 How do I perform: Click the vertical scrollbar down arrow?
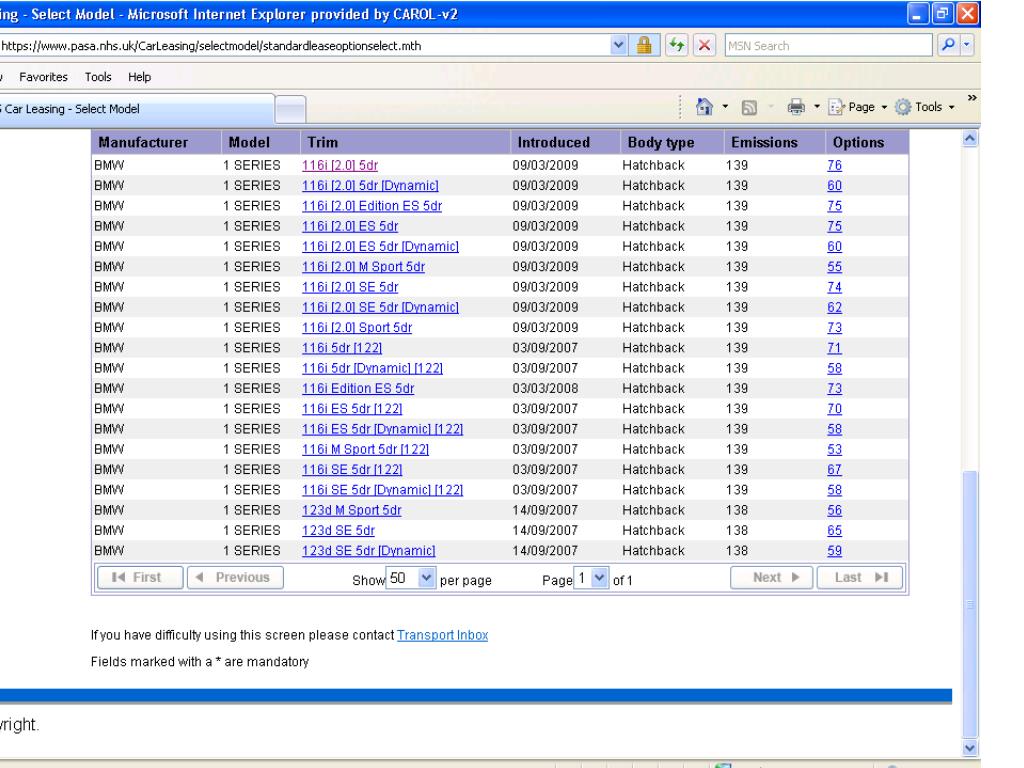pyautogui.click(x=970, y=748)
